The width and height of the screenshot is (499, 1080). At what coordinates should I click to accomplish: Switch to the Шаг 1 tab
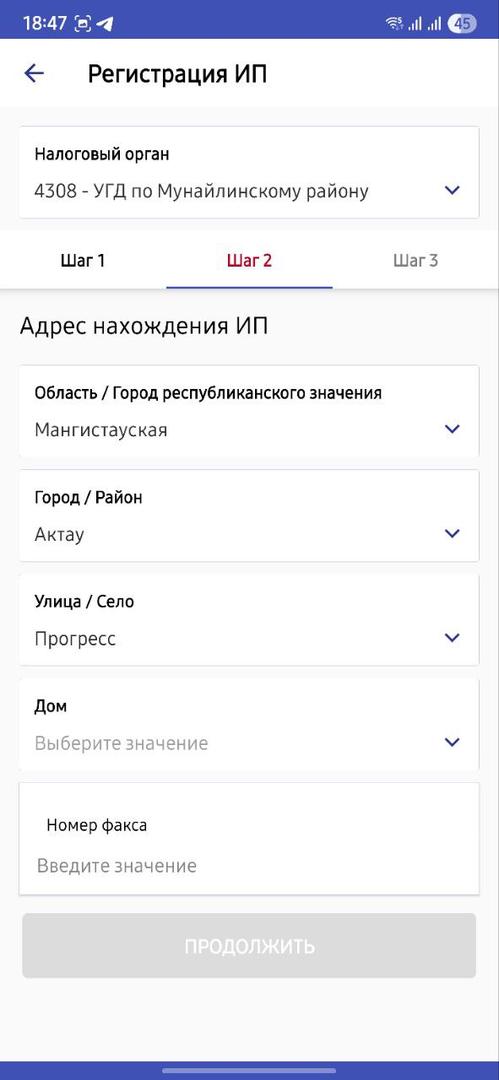83,260
